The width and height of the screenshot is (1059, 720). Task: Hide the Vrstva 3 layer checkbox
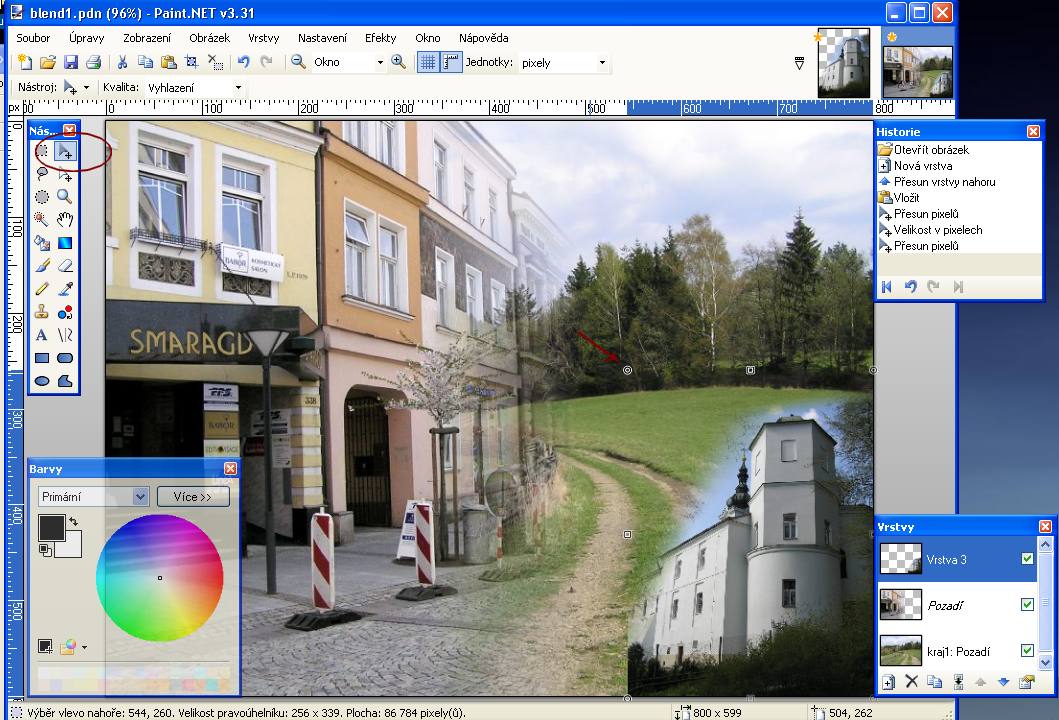point(1027,559)
